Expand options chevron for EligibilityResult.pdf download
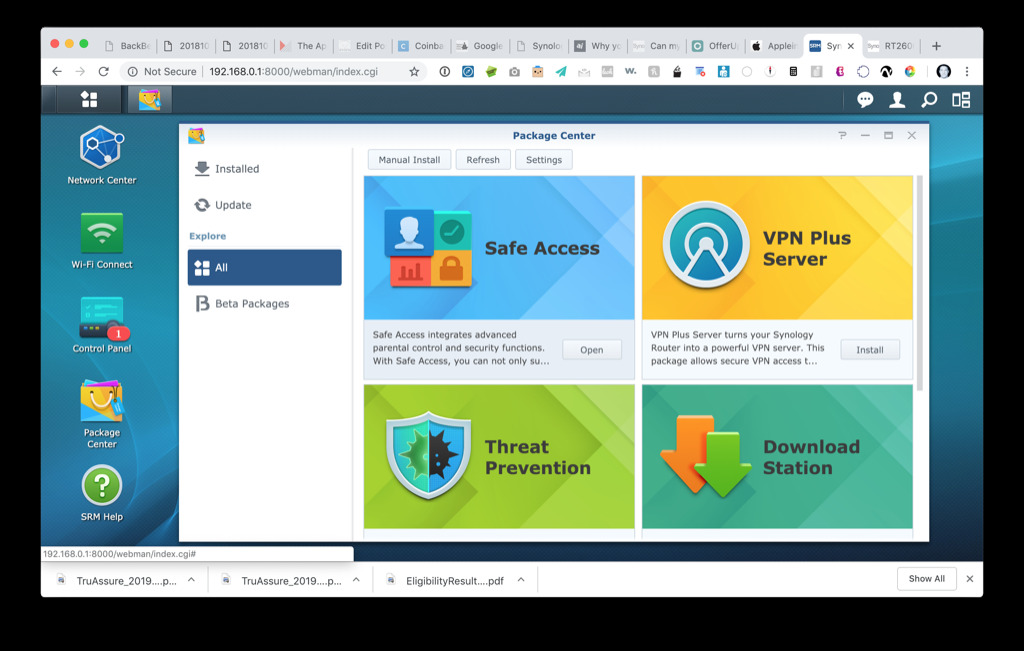The image size is (1024, 651). [x=521, y=579]
